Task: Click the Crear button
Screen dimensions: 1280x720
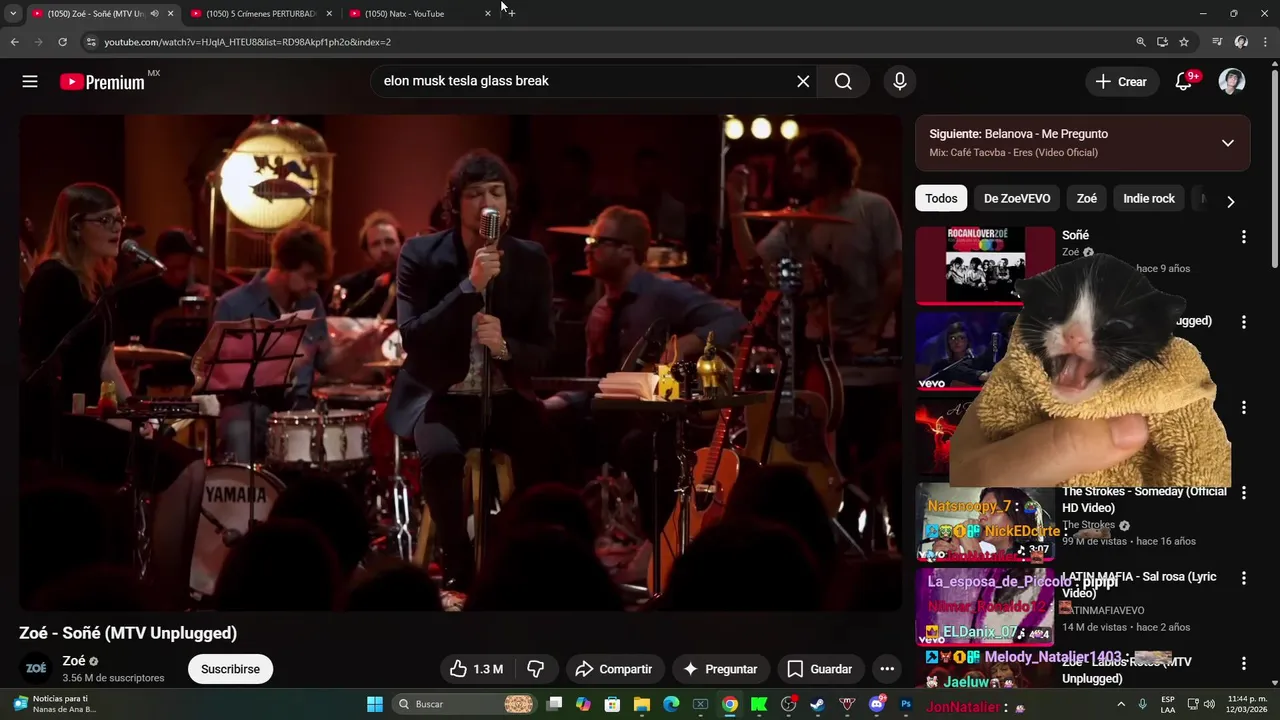Action: 1121,82
